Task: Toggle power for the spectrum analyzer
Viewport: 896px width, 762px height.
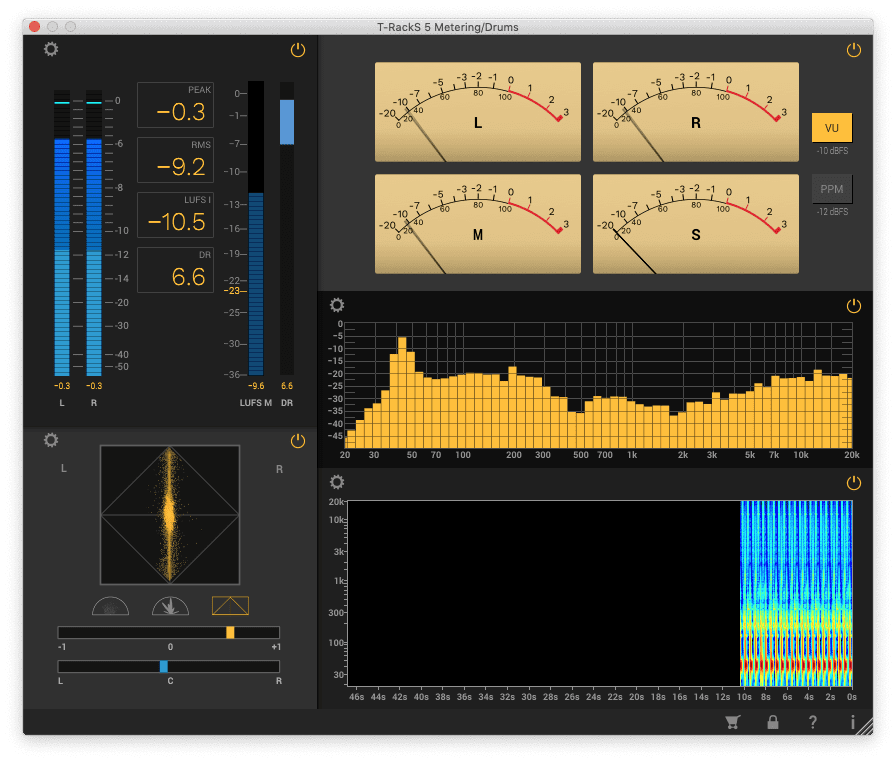Action: [x=853, y=306]
